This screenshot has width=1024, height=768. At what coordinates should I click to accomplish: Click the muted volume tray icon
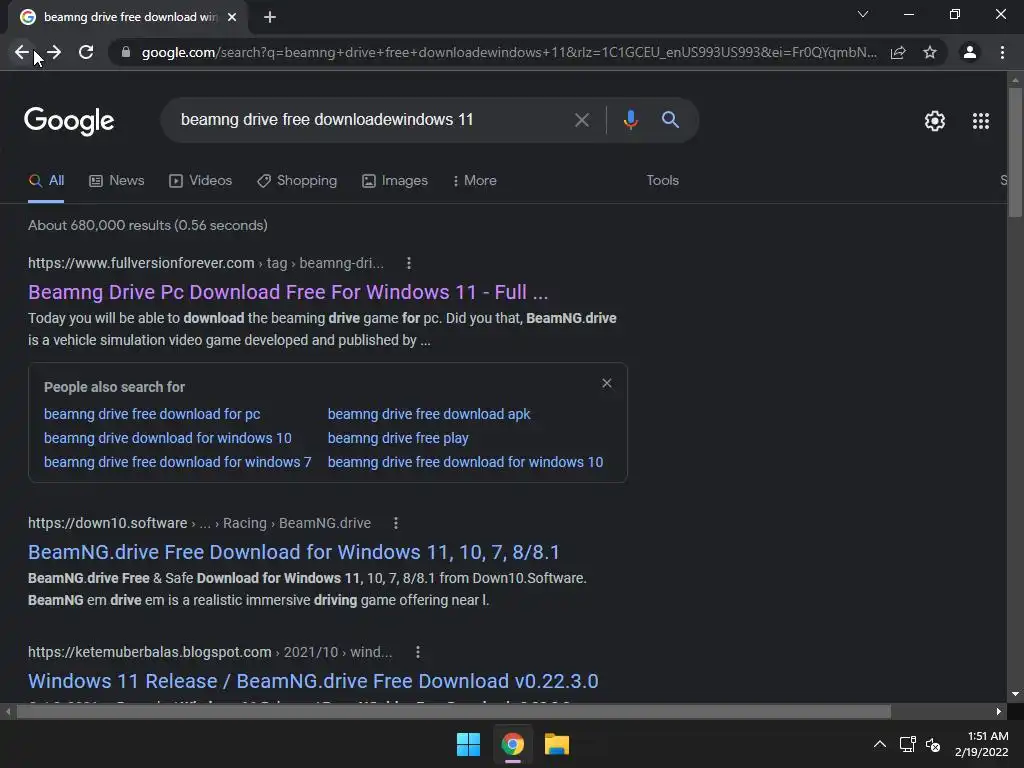(x=933, y=744)
